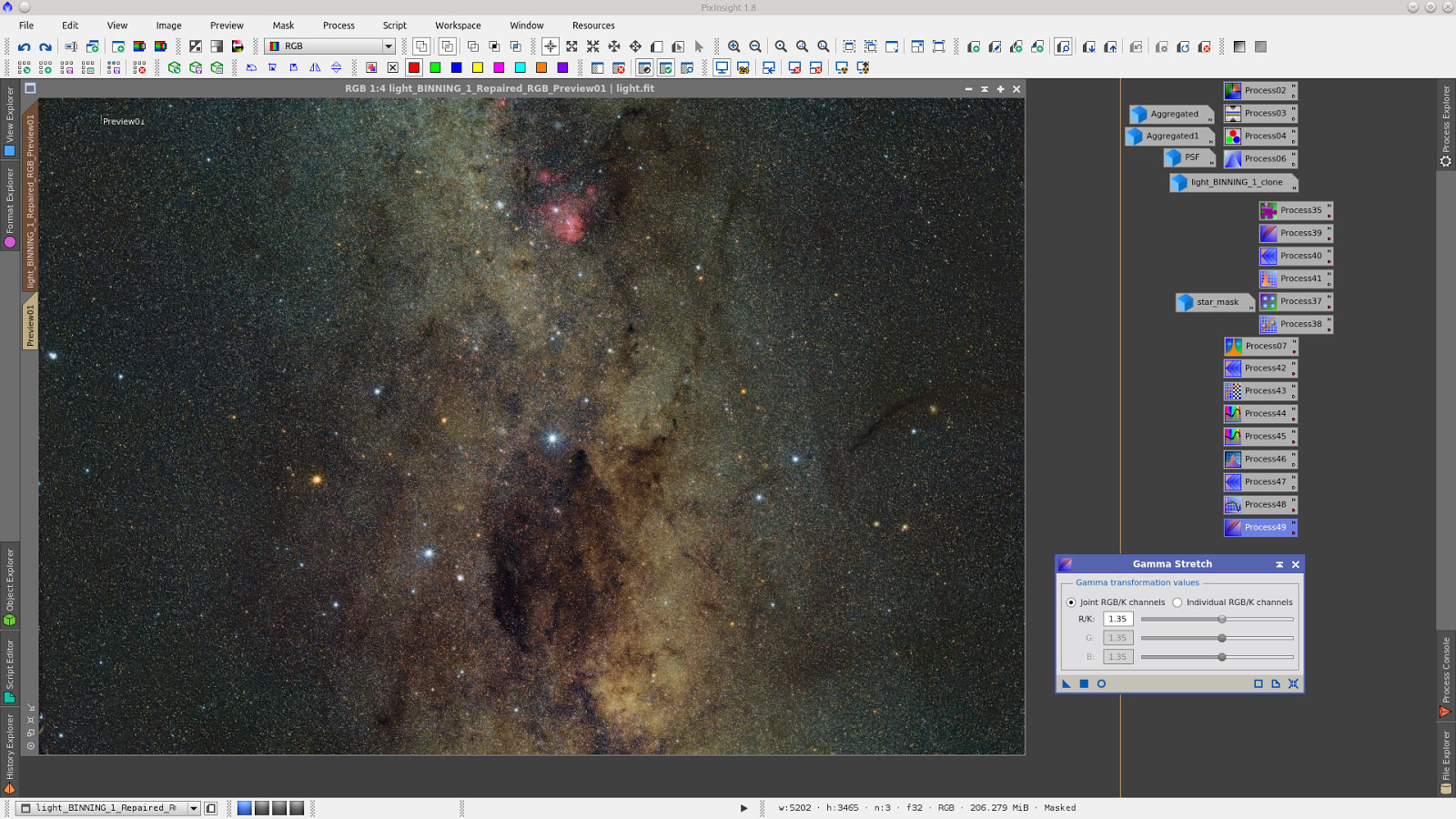Viewport: 1456px width, 819px height.
Task: Toggle the blue workspace 1 square
Action: coord(245,808)
